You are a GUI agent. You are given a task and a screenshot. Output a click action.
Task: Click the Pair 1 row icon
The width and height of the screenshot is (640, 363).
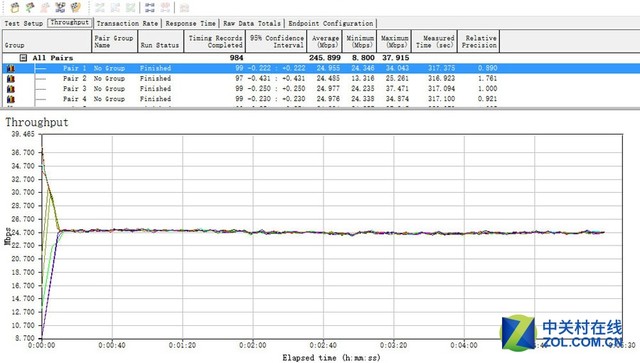pos(11,68)
